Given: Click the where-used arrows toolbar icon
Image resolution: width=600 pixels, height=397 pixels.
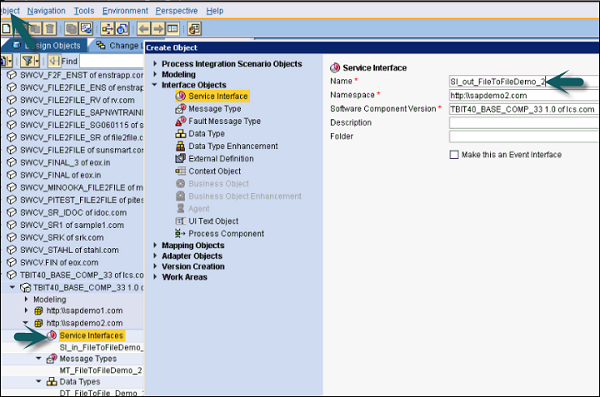Looking at the screenshot, I should 107,29.
